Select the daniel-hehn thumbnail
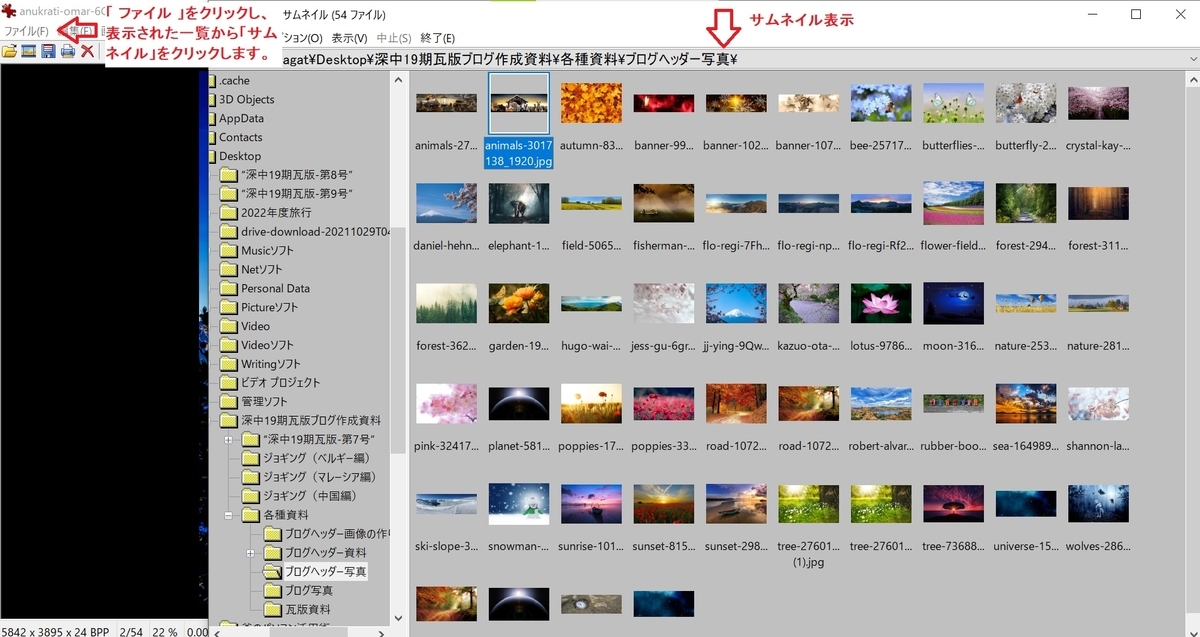 (x=446, y=203)
